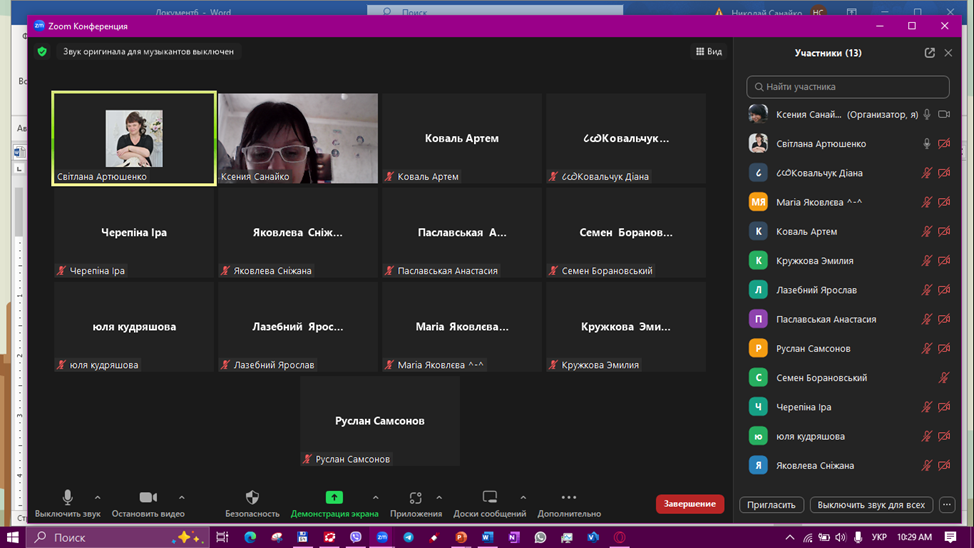Stop camera via Остановить видео
This screenshot has width=974, height=548.
(148, 504)
